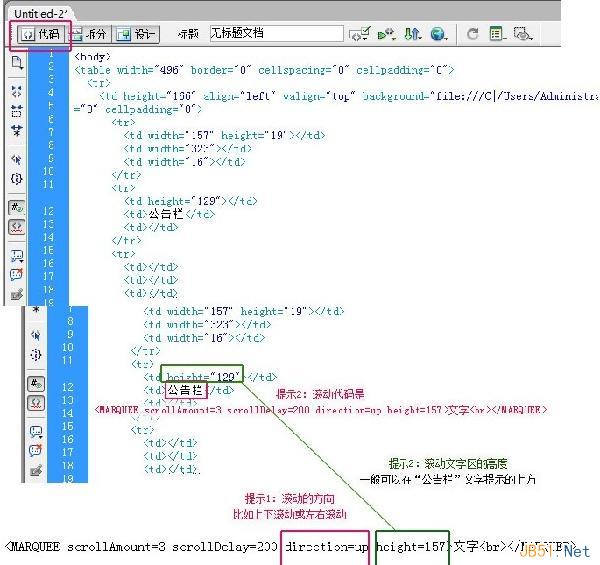
Task: Click the expand all code icon
Action: pyautogui.click(x=16, y=131)
